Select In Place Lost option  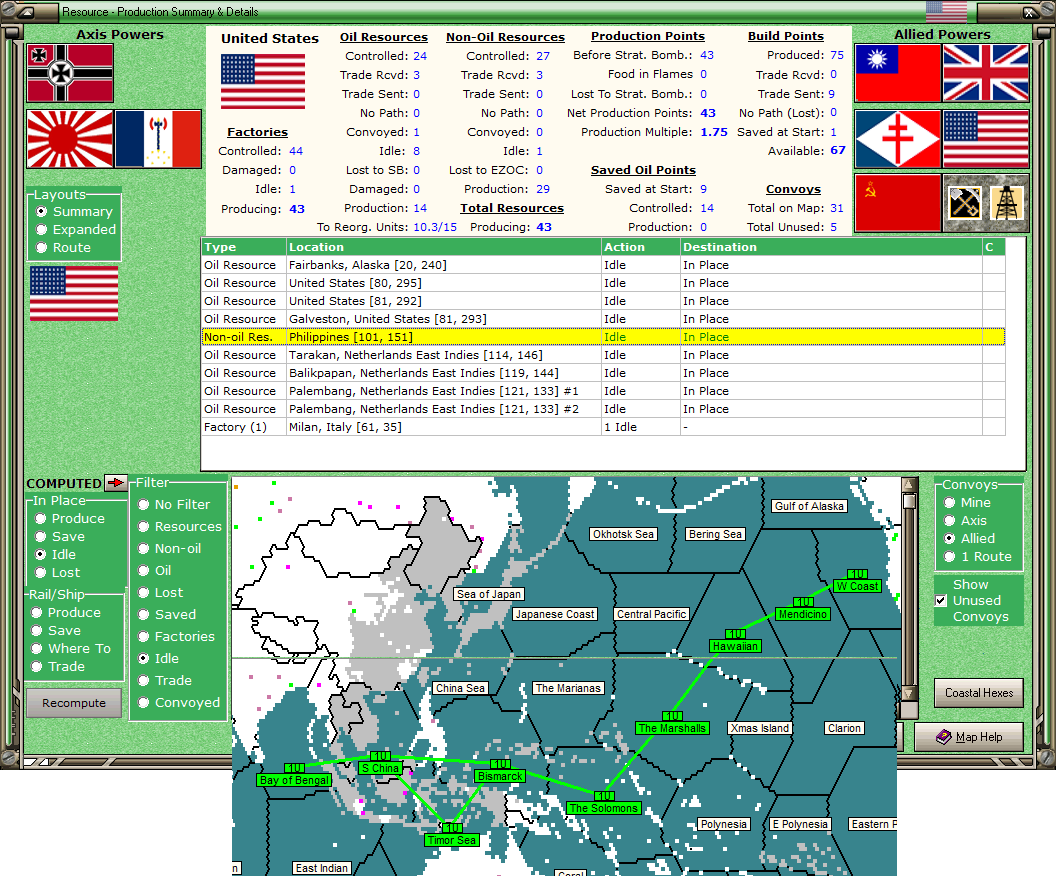pyautogui.click(x=58, y=572)
